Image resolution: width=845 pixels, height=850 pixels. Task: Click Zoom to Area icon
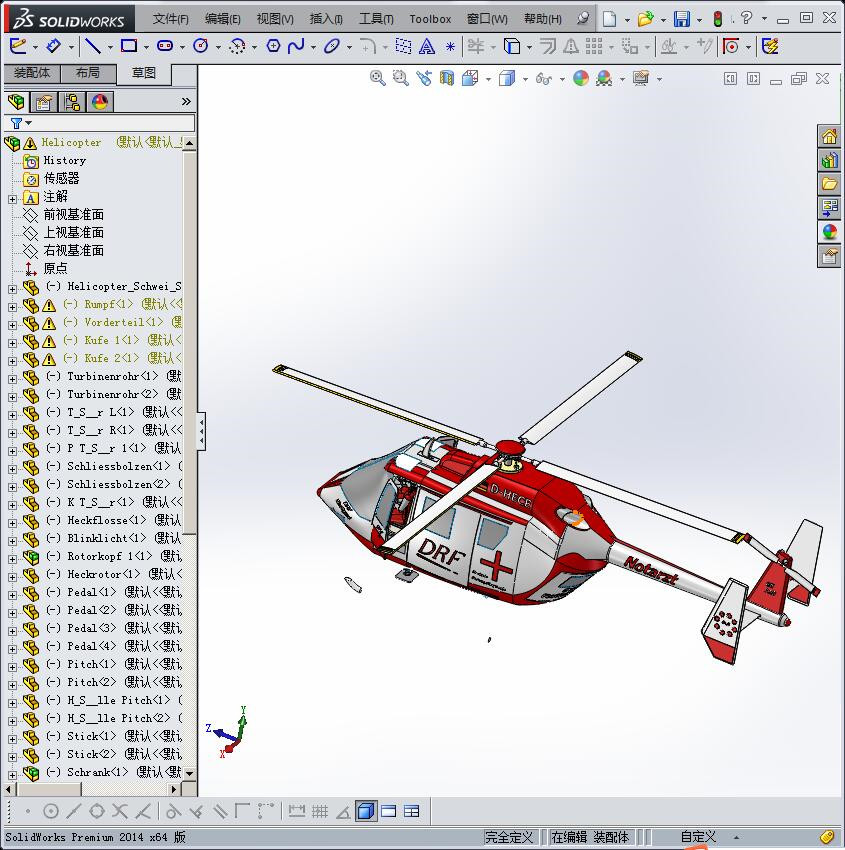point(401,79)
